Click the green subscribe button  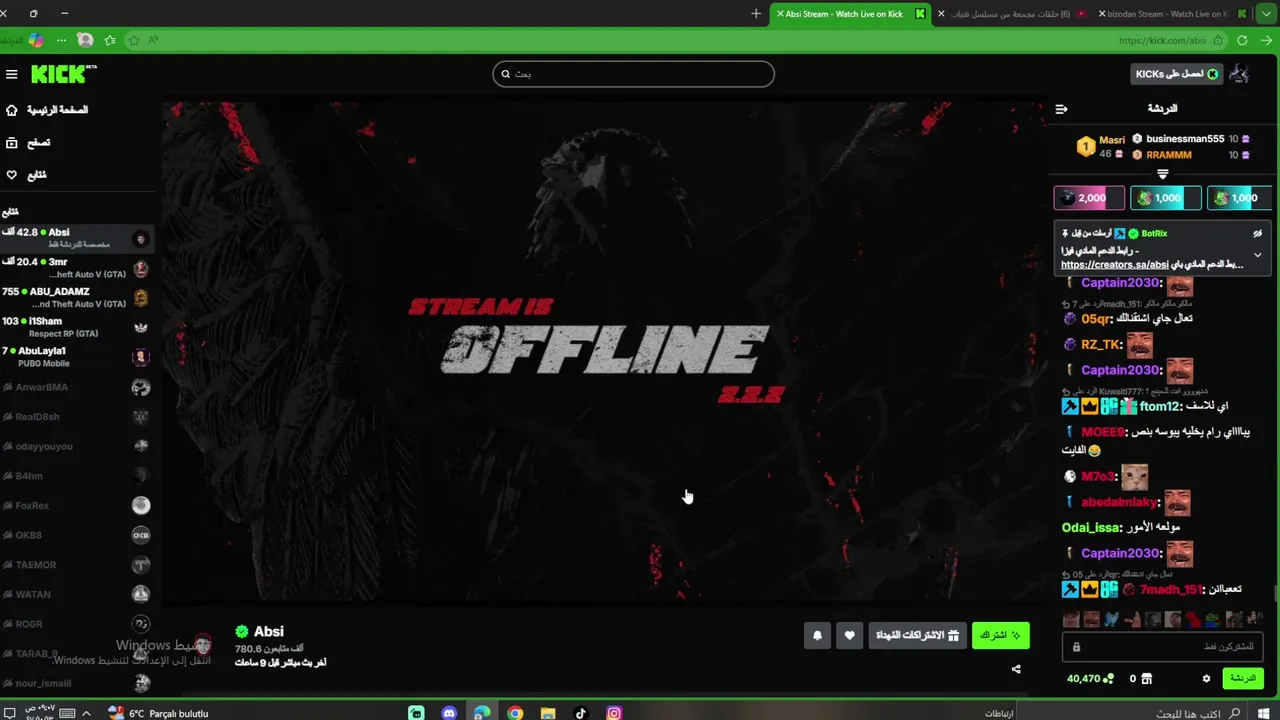click(x=1000, y=635)
